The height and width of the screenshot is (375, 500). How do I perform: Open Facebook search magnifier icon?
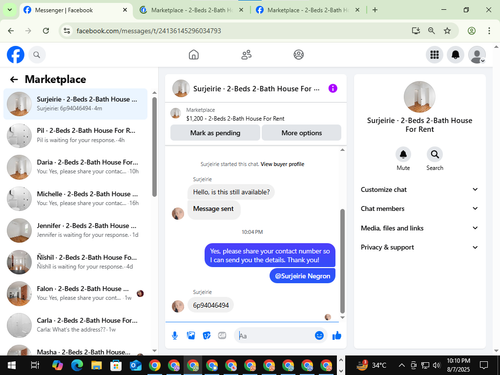37,55
